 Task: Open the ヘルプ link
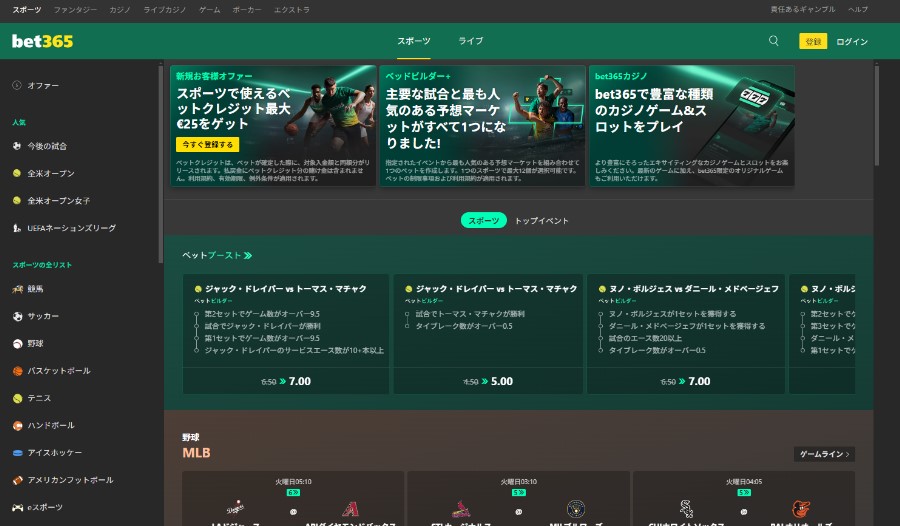click(x=858, y=9)
